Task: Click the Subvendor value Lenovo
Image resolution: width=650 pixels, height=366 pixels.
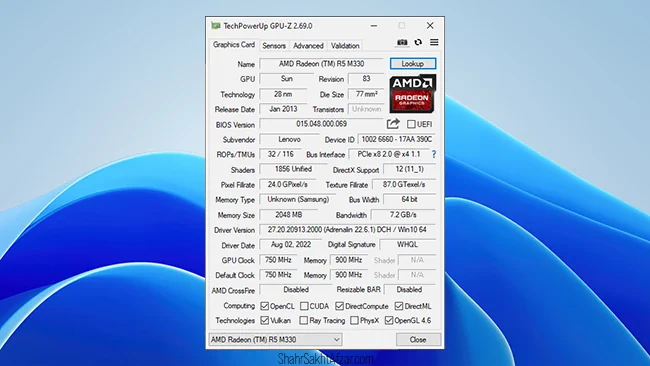Action: tap(290, 139)
